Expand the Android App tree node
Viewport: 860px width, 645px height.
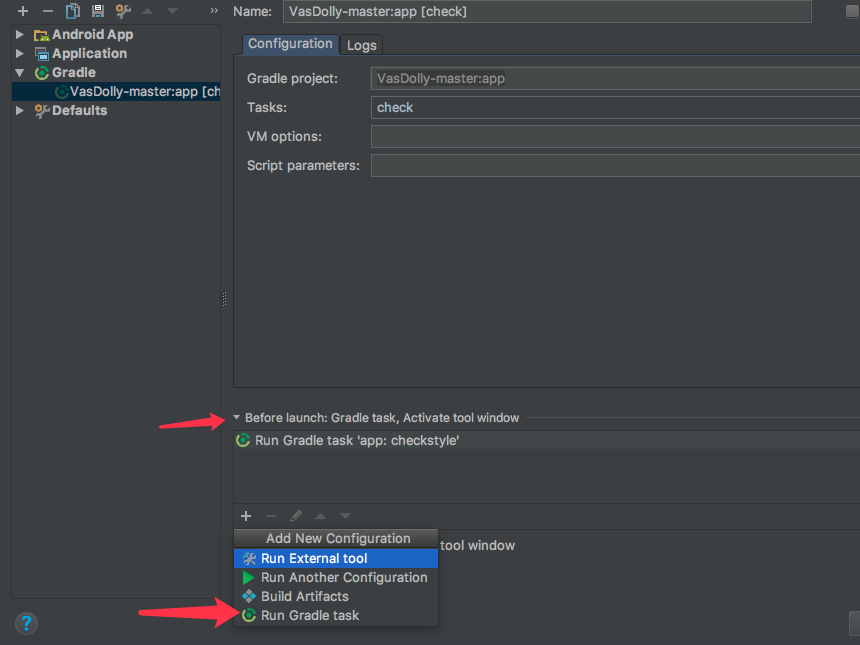(x=19, y=35)
